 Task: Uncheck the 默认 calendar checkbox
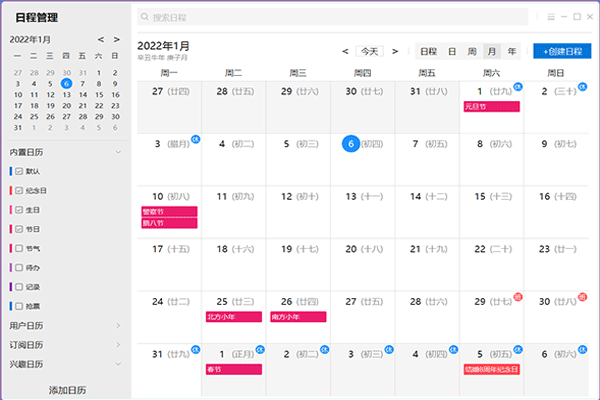(19, 171)
